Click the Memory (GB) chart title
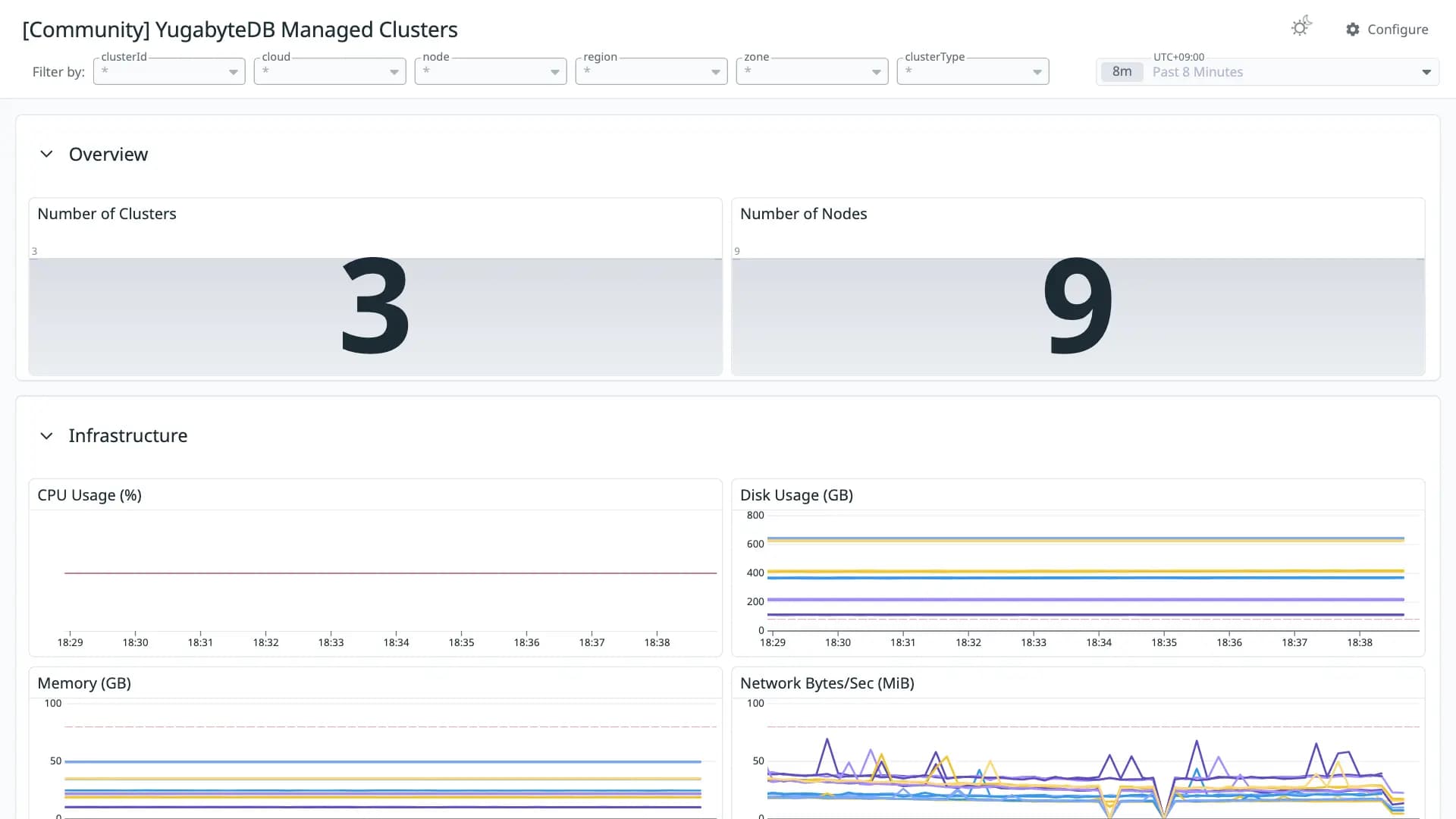The width and height of the screenshot is (1456, 819). click(84, 683)
